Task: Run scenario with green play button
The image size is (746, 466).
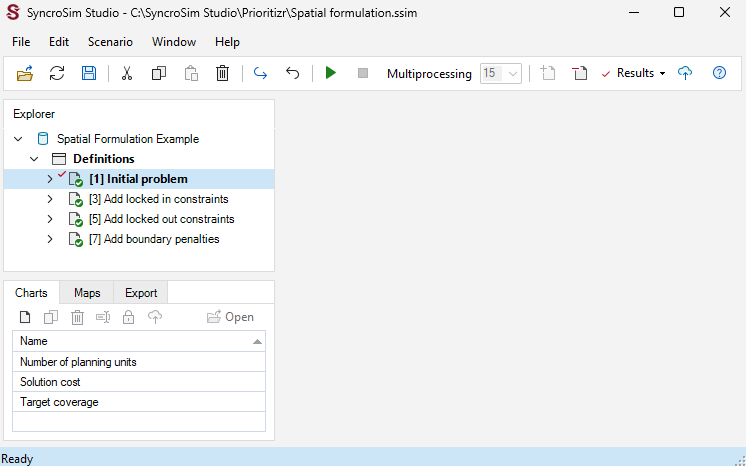Action: [x=331, y=73]
